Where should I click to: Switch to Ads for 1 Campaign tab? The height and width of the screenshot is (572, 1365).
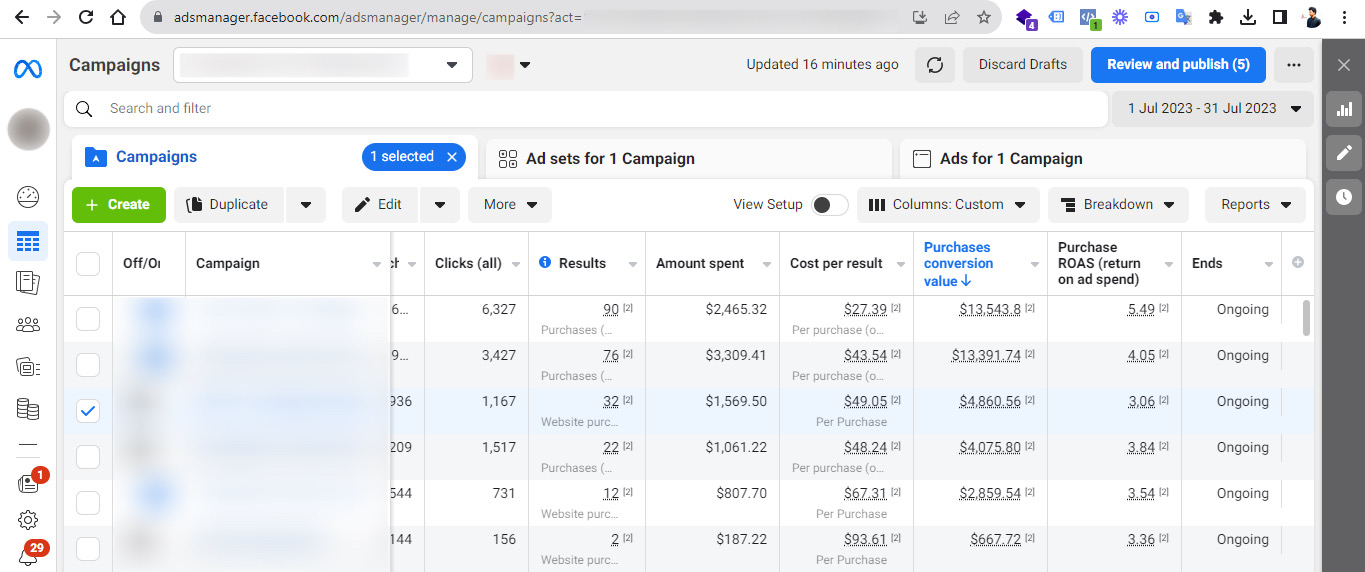(1103, 159)
